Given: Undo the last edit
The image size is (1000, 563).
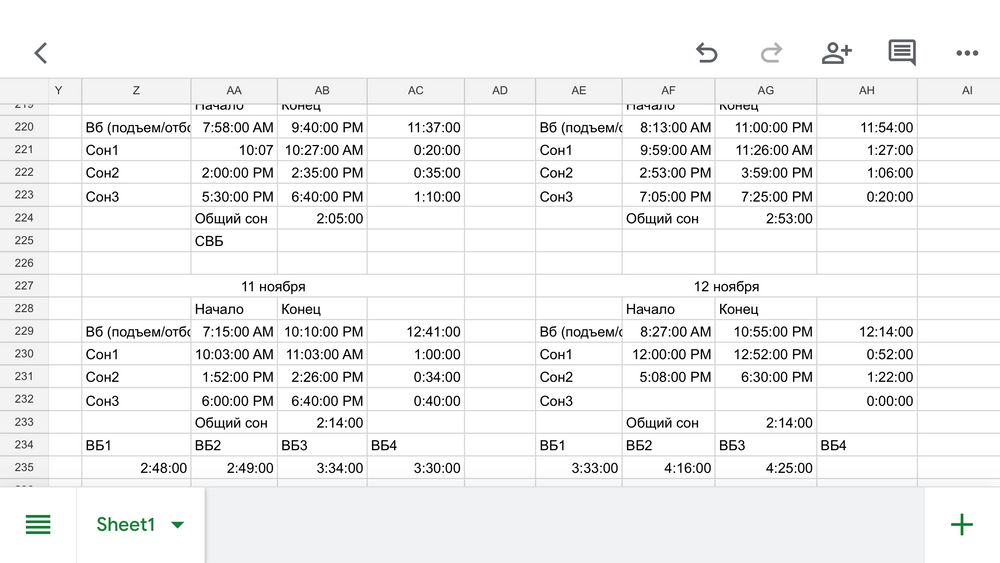Looking at the screenshot, I should point(707,53).
